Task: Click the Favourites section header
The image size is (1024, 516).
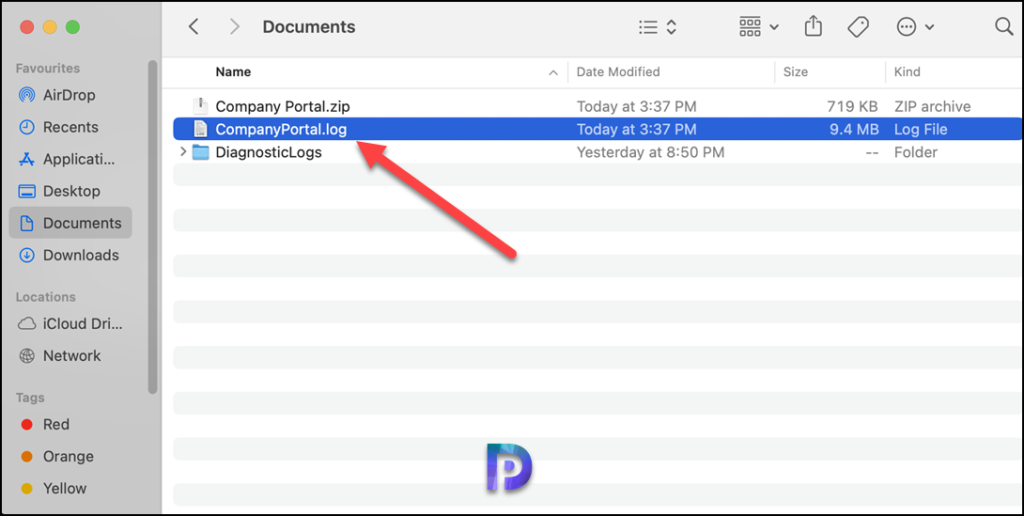Action: tap(48, 69)
